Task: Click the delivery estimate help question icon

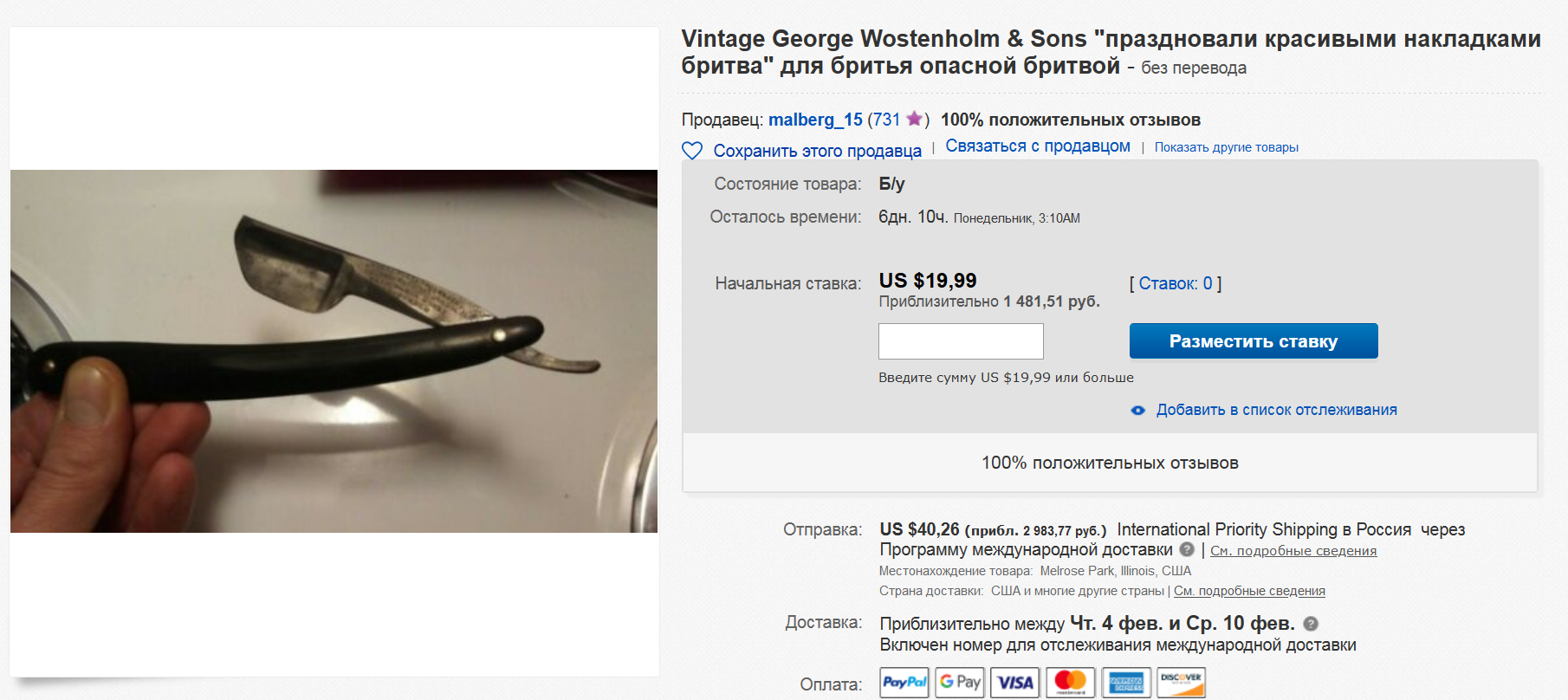Action: coord(1311,624)
